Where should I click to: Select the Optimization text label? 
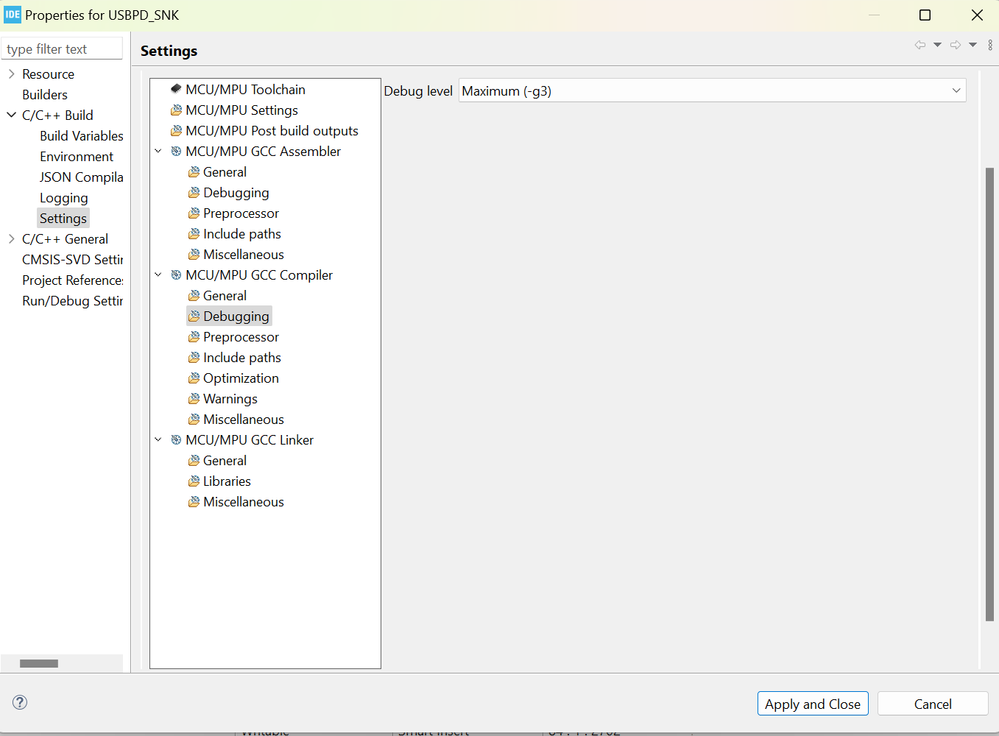pos(241,378)
